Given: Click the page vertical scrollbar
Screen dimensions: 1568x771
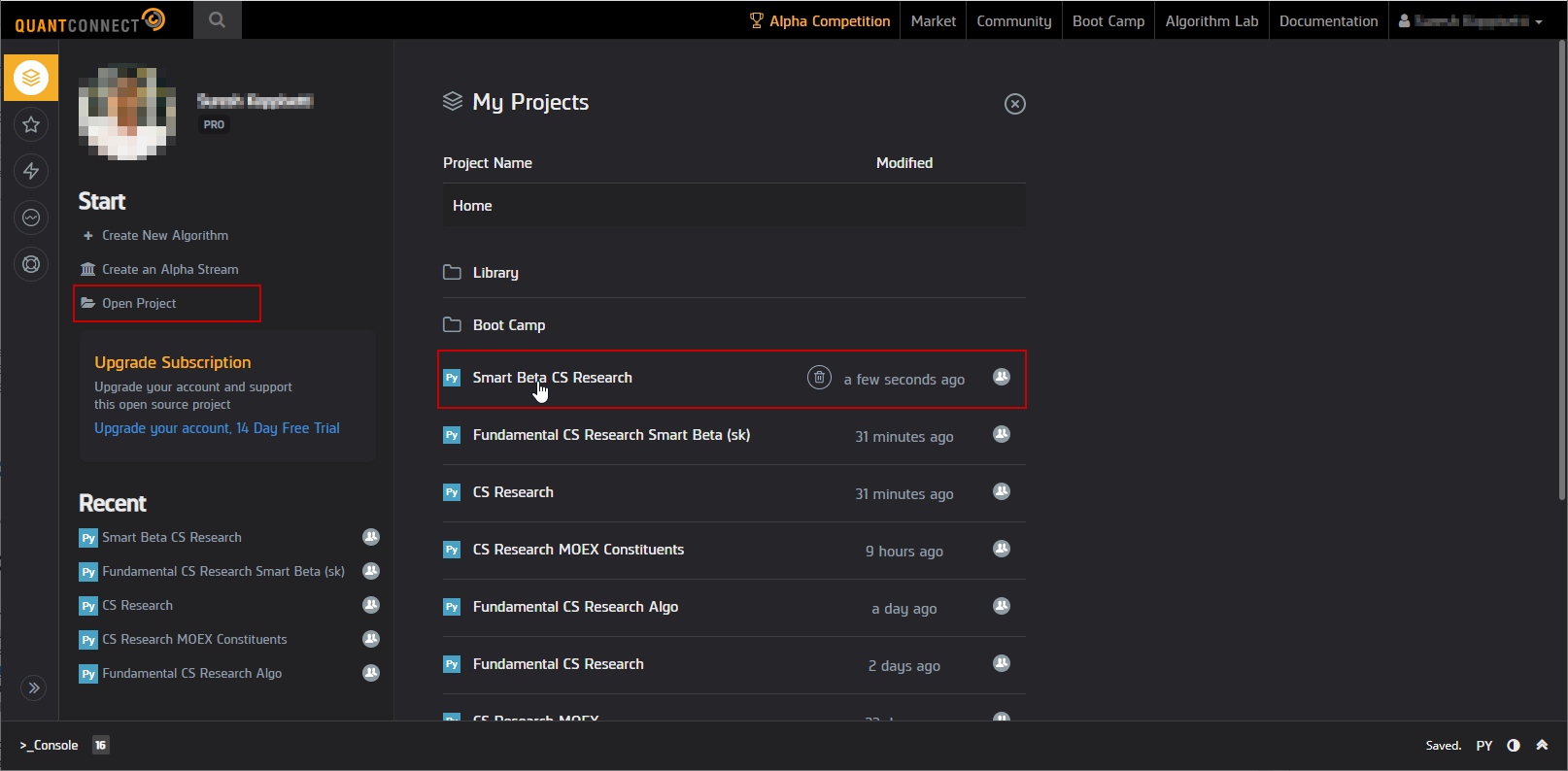Looking at the screenshot, I should click(1562, 270).
